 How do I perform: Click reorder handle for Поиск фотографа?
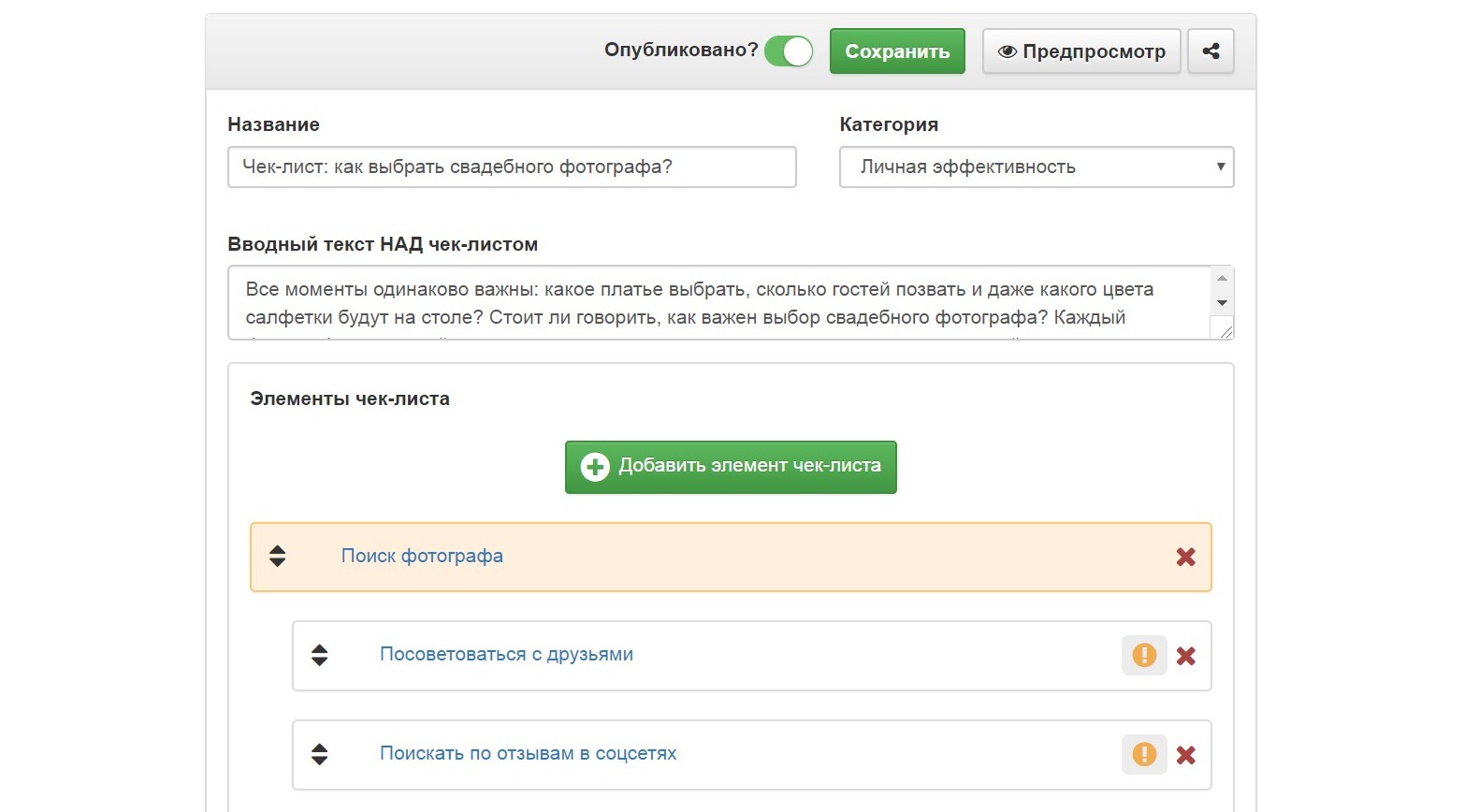coord(277,557)
